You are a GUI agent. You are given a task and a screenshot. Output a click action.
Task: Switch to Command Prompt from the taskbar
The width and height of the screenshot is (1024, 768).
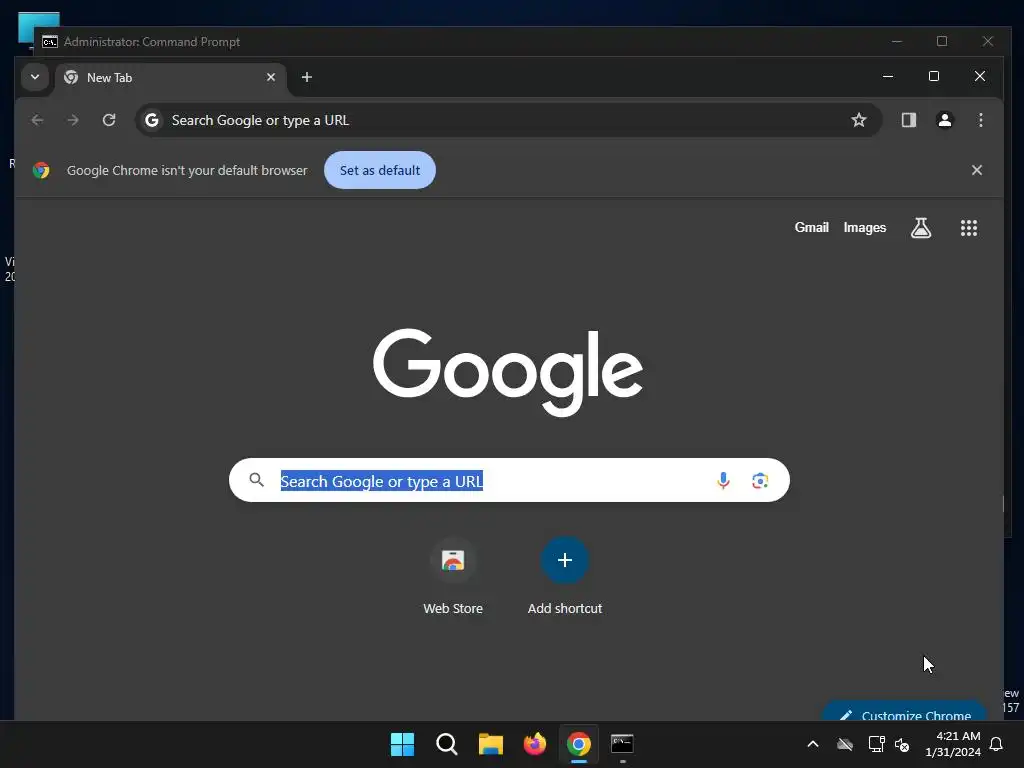tap(622, 744)
